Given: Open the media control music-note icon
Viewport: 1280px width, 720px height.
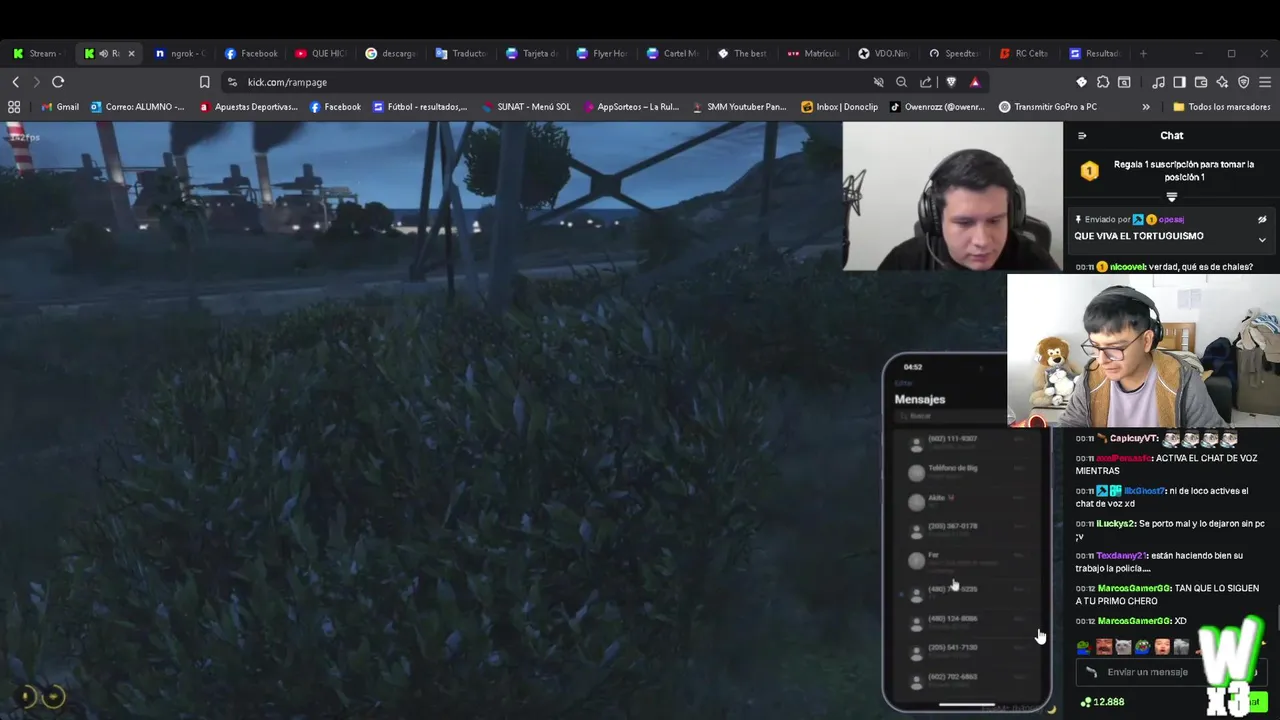Looking at the screenshot, I should pyautogui.click(x=1158, y=82).
